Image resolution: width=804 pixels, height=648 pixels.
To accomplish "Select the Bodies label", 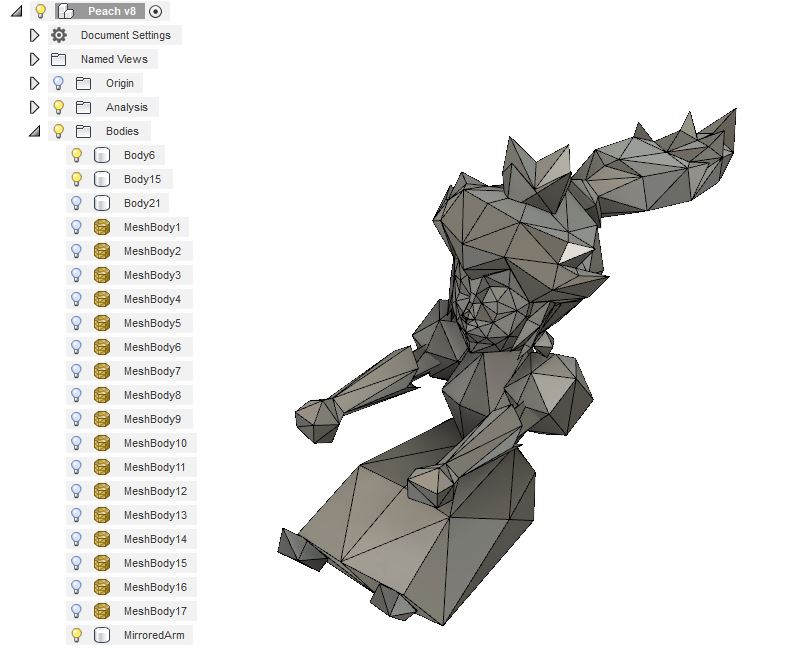I will click(122, 131).
